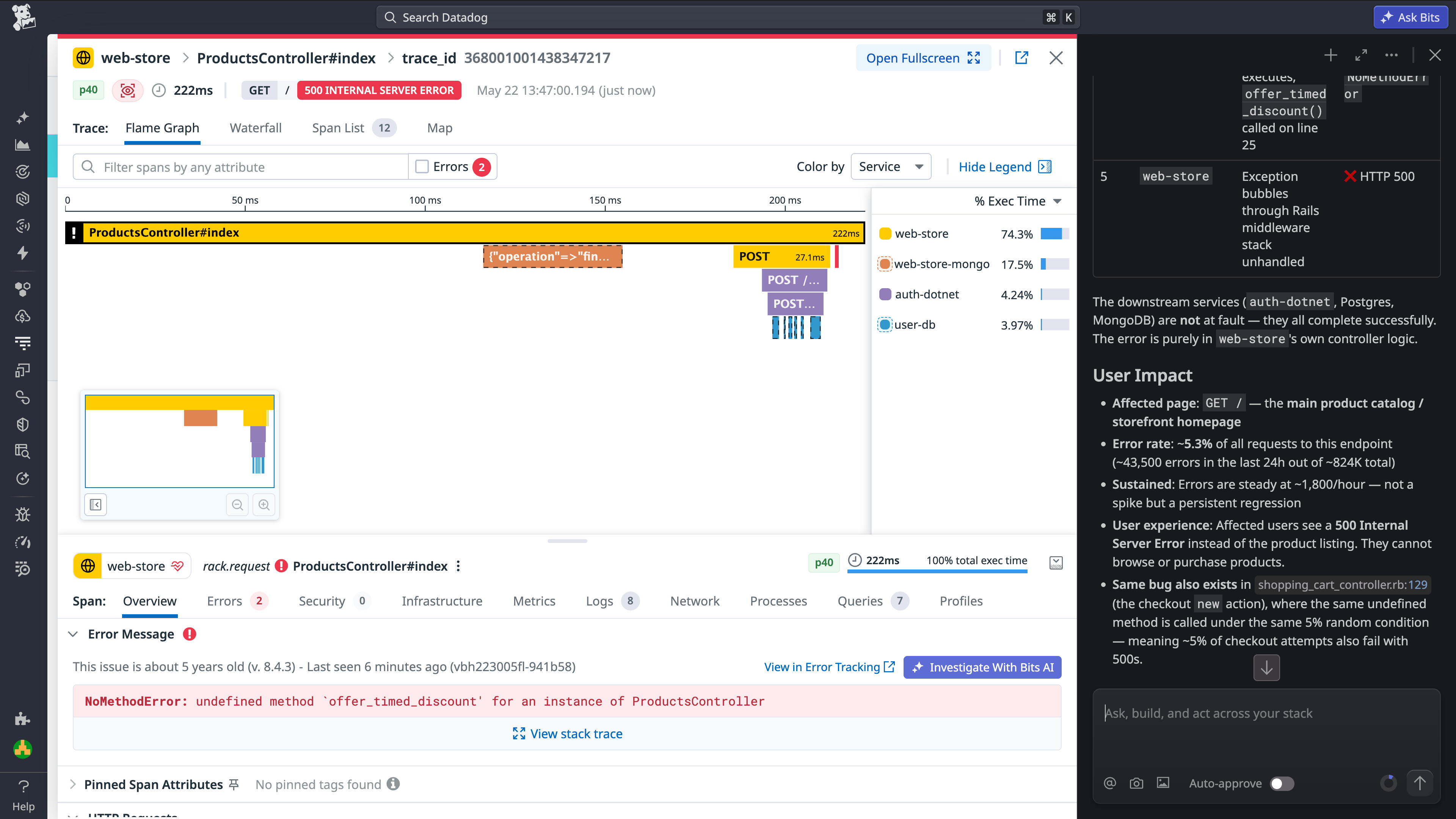Click info icon next to No pinned tags
This screenshot has height=819, width=1456.
point(394,784)
